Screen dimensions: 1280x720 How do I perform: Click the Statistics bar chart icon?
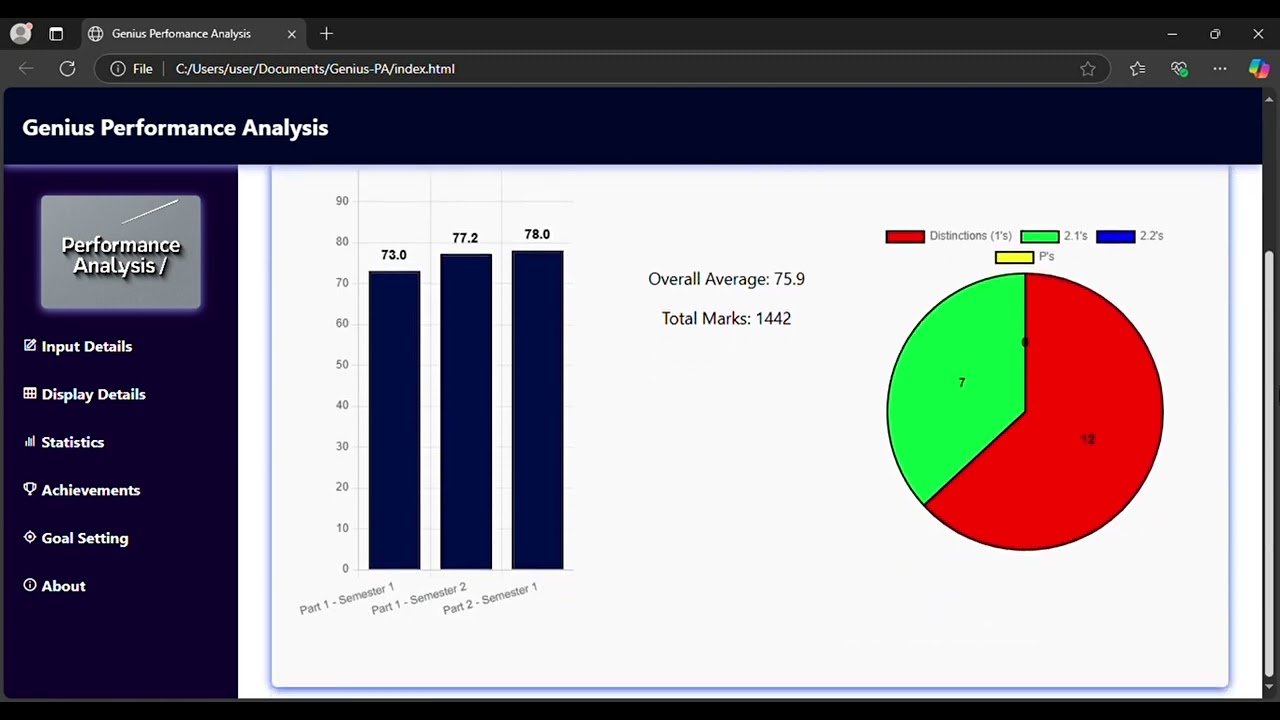[x=30, y=441]
